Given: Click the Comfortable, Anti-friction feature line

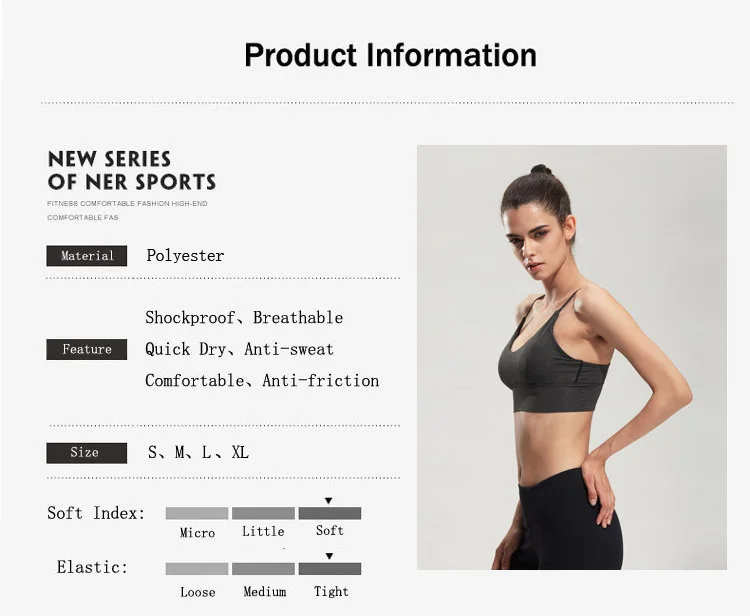Looking at the screenshot, I should (x=262, y=381).
